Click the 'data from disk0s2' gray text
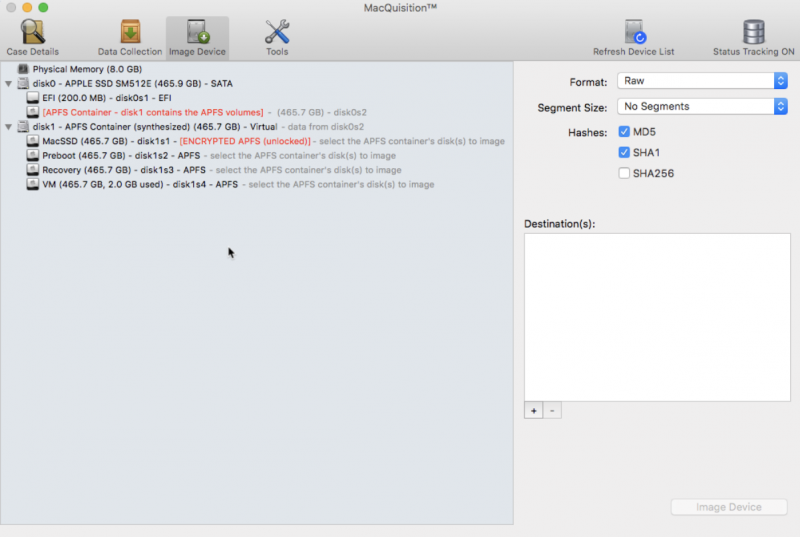This screenshot has width=800, height=537. [x=326, y=126]
